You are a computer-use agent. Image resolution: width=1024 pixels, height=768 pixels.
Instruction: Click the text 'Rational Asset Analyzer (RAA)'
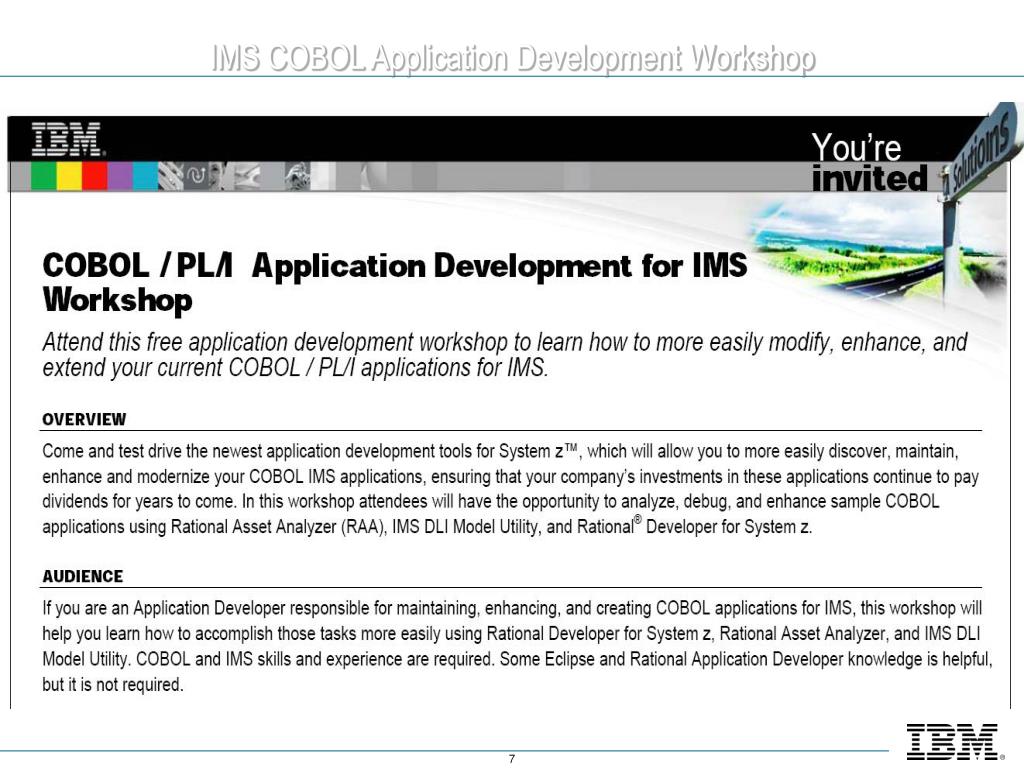pos(279,526)
